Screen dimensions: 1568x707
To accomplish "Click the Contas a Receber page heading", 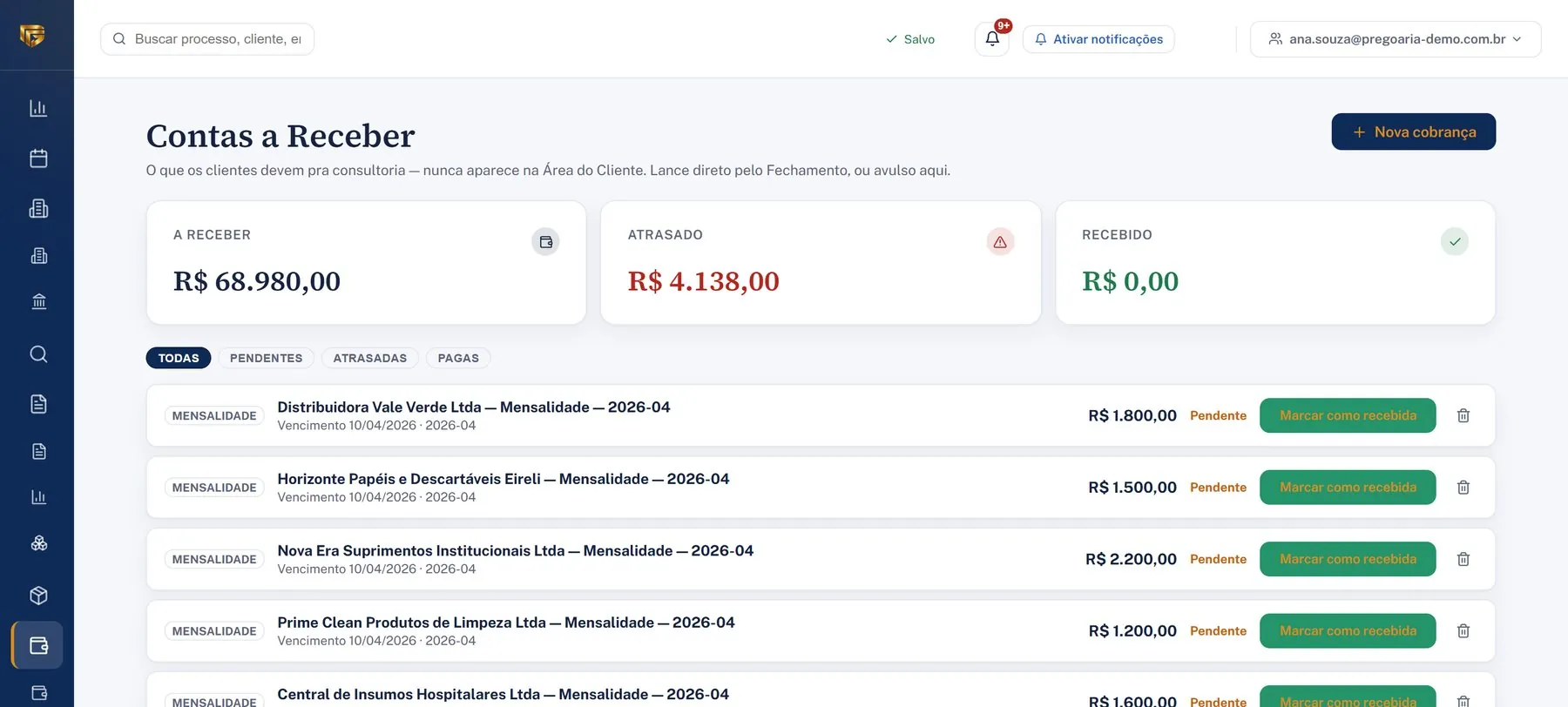I will pyautogui.click(x=280, y=136).
